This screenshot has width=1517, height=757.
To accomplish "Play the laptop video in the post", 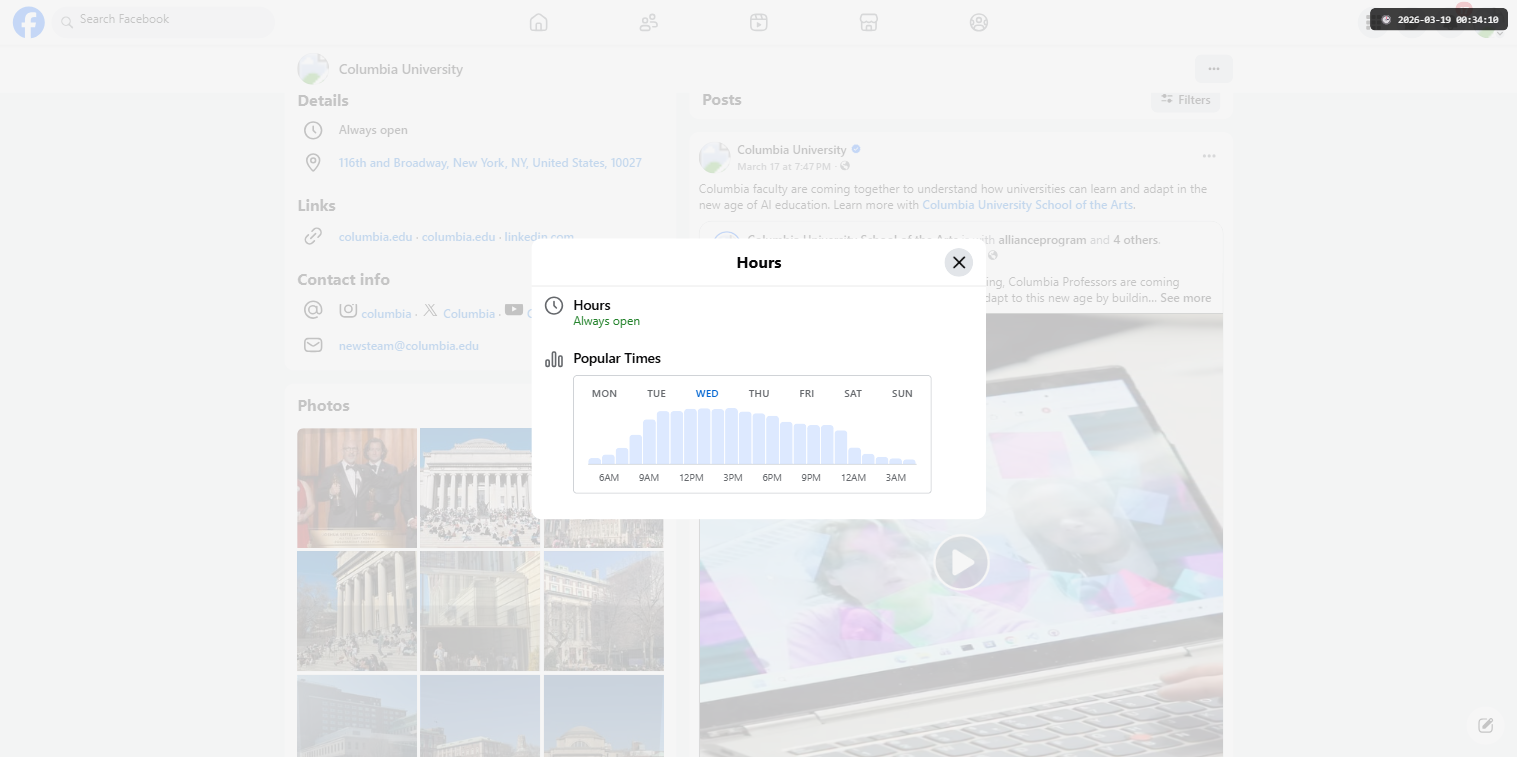I will [961, 563].
